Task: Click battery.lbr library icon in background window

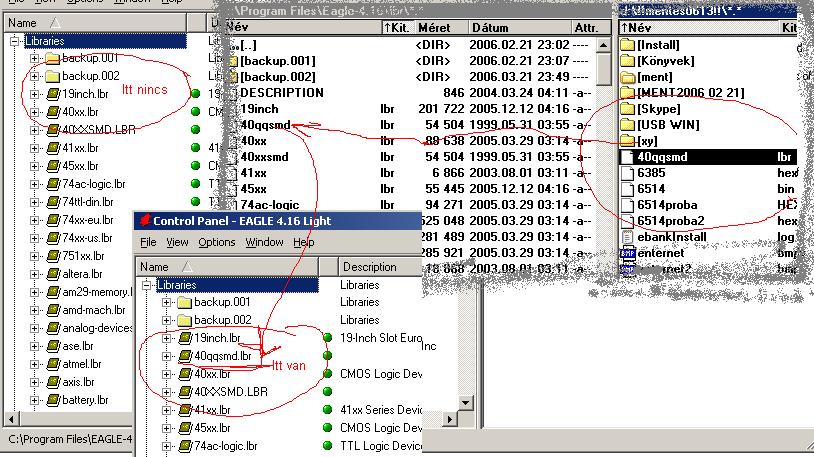Action: 53,400
